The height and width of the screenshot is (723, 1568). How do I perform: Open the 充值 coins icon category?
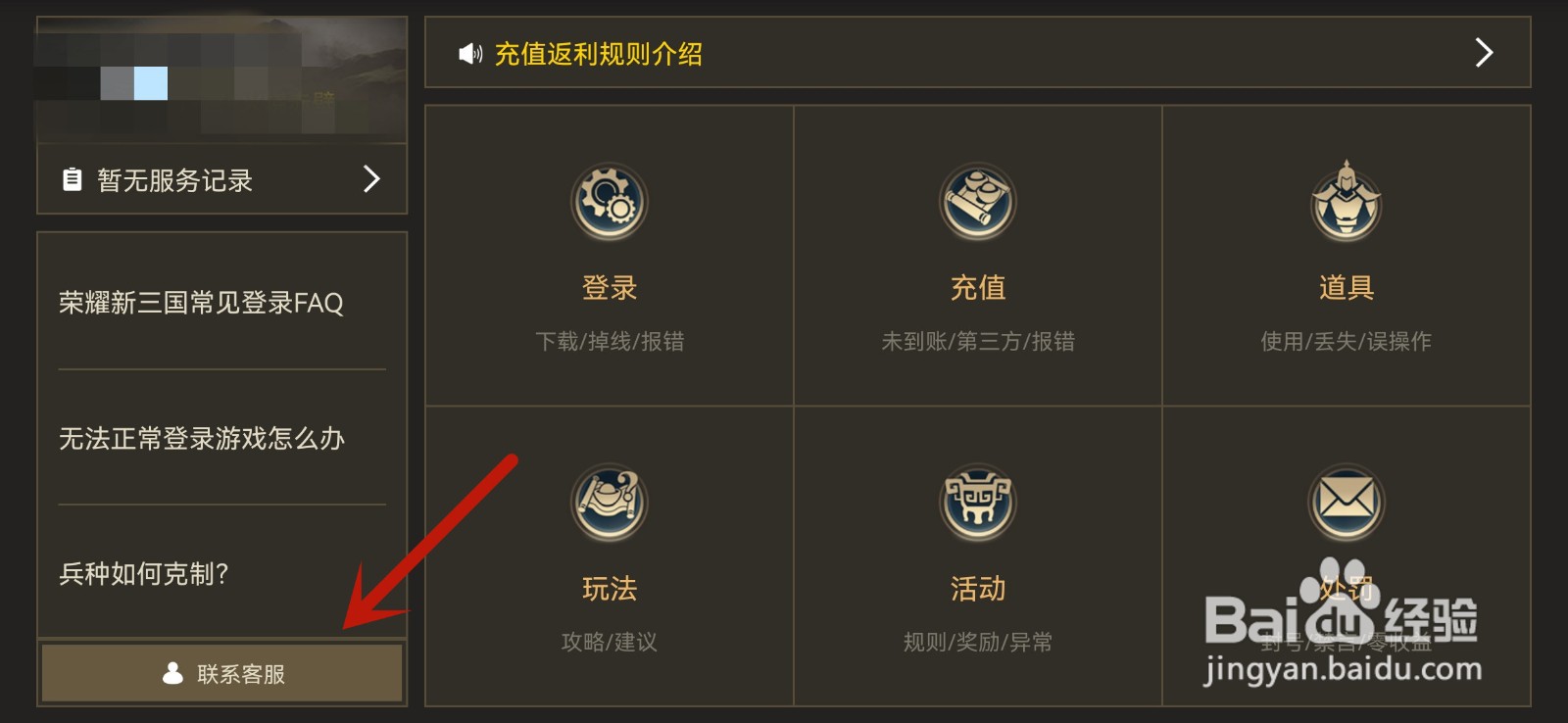[x=978, y=203]
